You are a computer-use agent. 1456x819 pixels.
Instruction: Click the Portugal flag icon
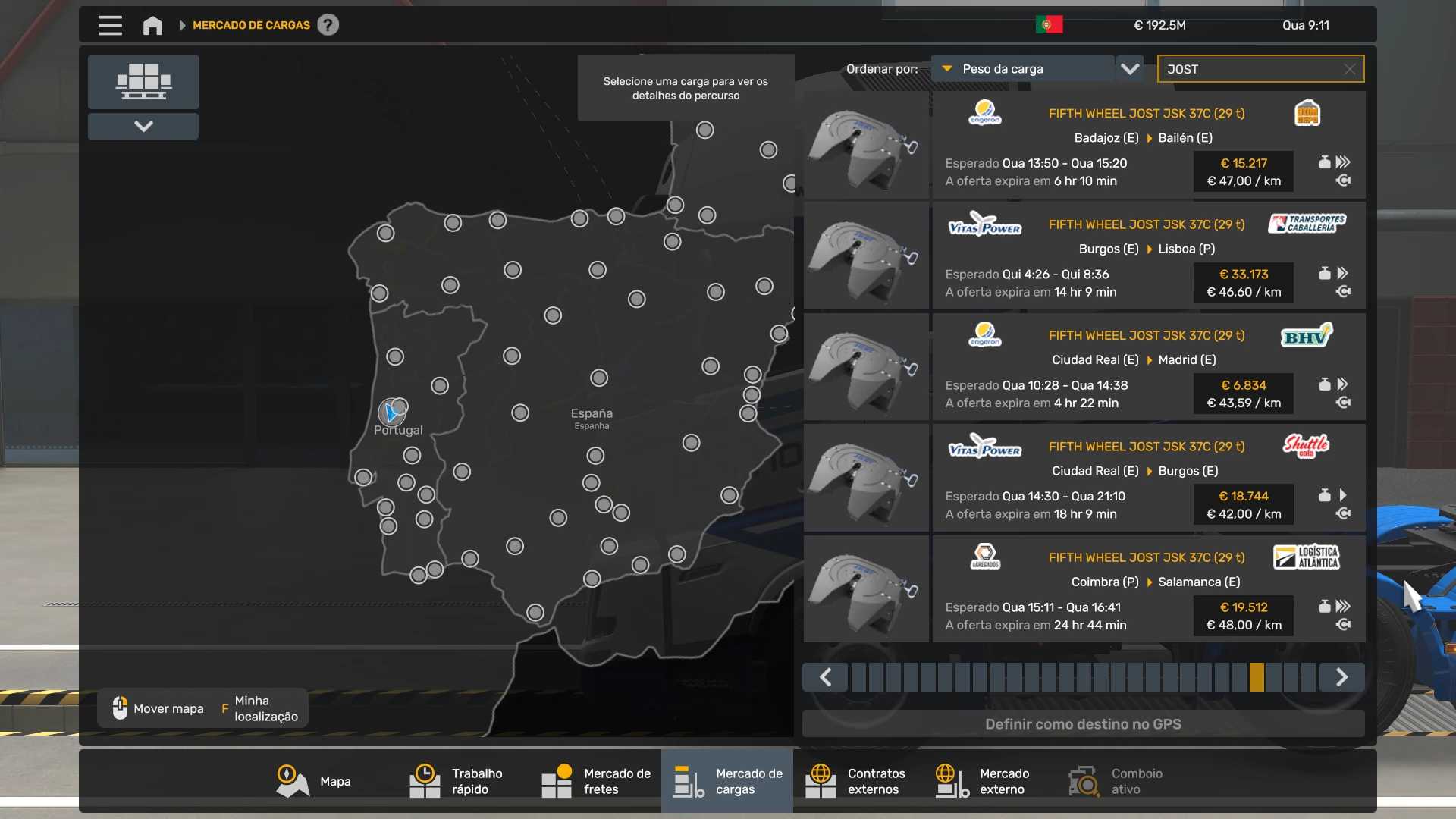1049,25
